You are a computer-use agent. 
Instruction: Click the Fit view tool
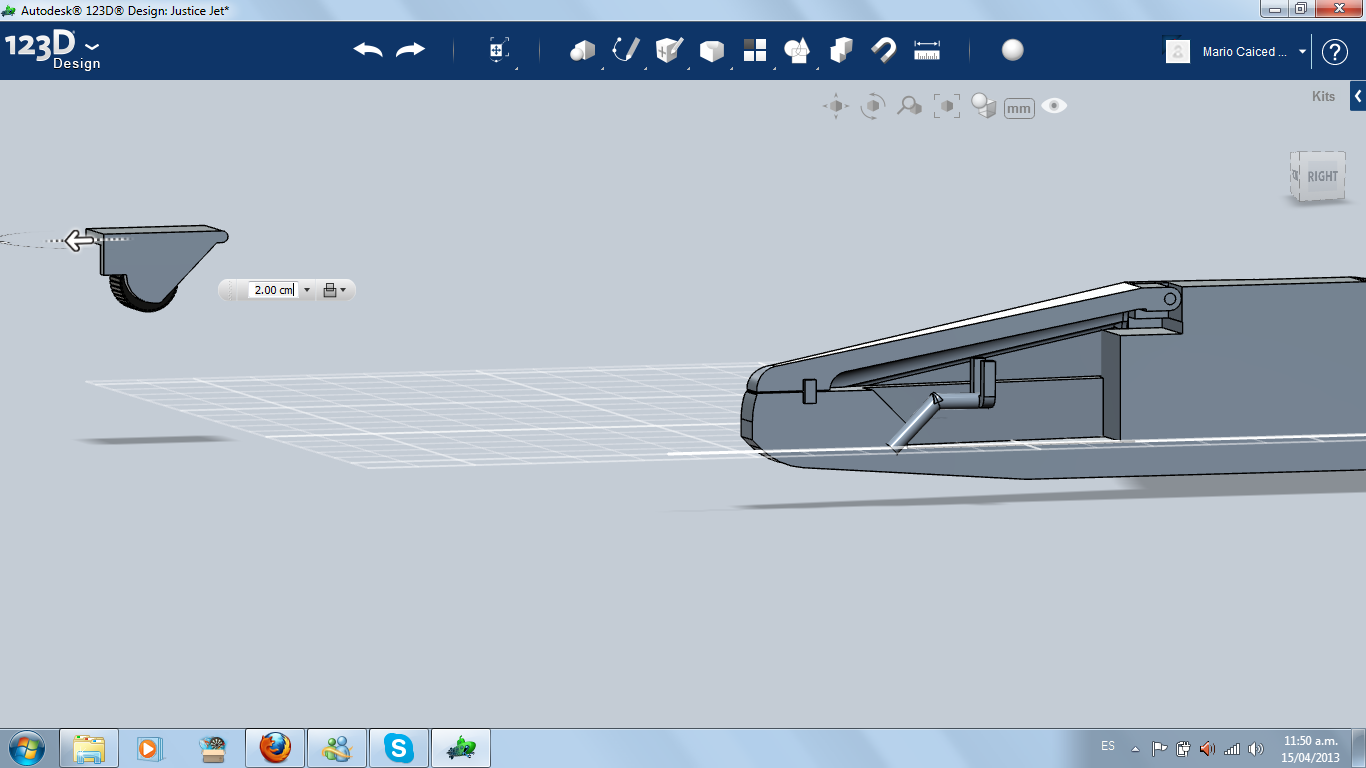pos(946,106)
